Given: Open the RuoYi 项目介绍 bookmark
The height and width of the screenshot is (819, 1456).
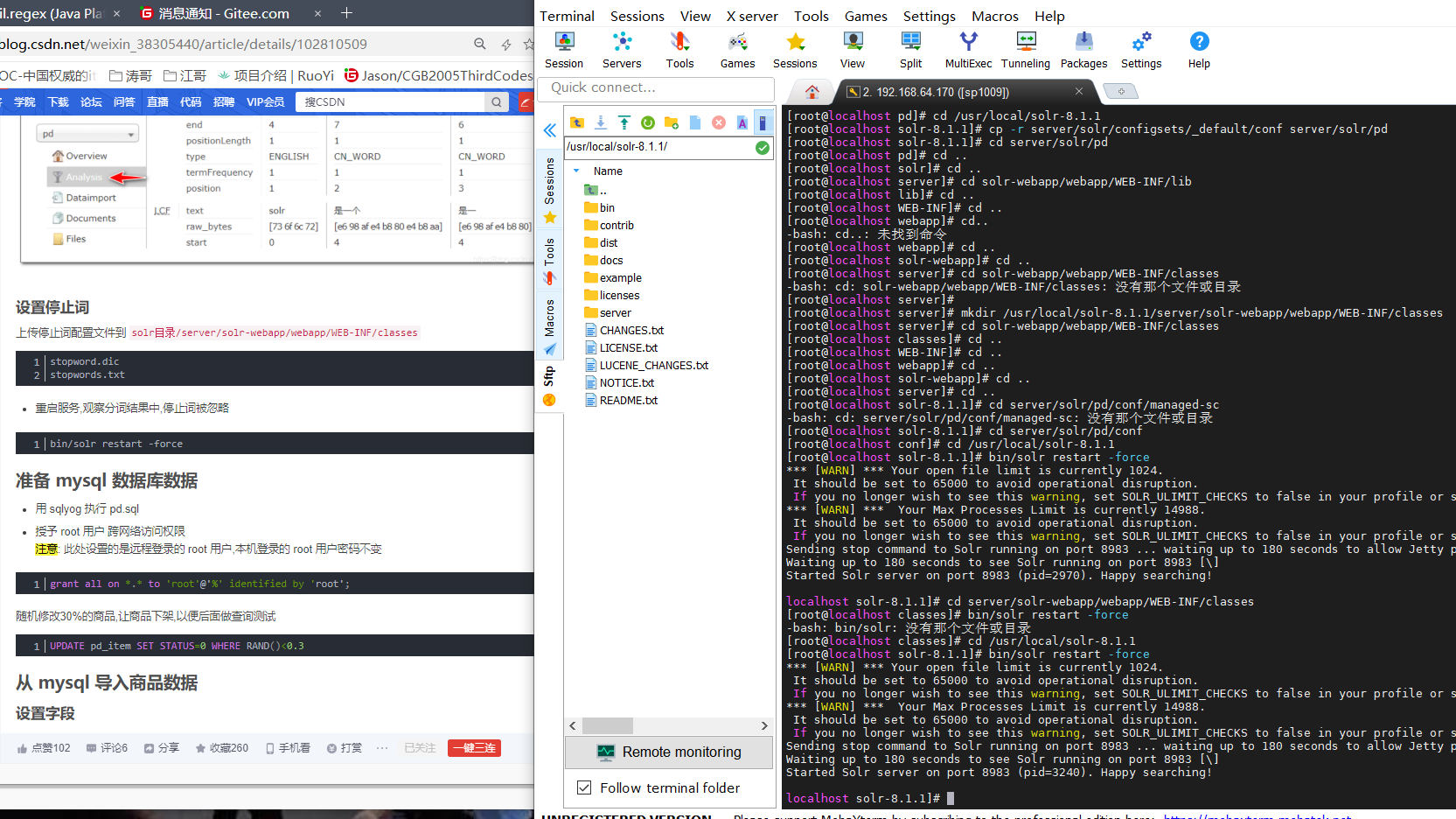Looking at the screenshot, I should (275, 75).
